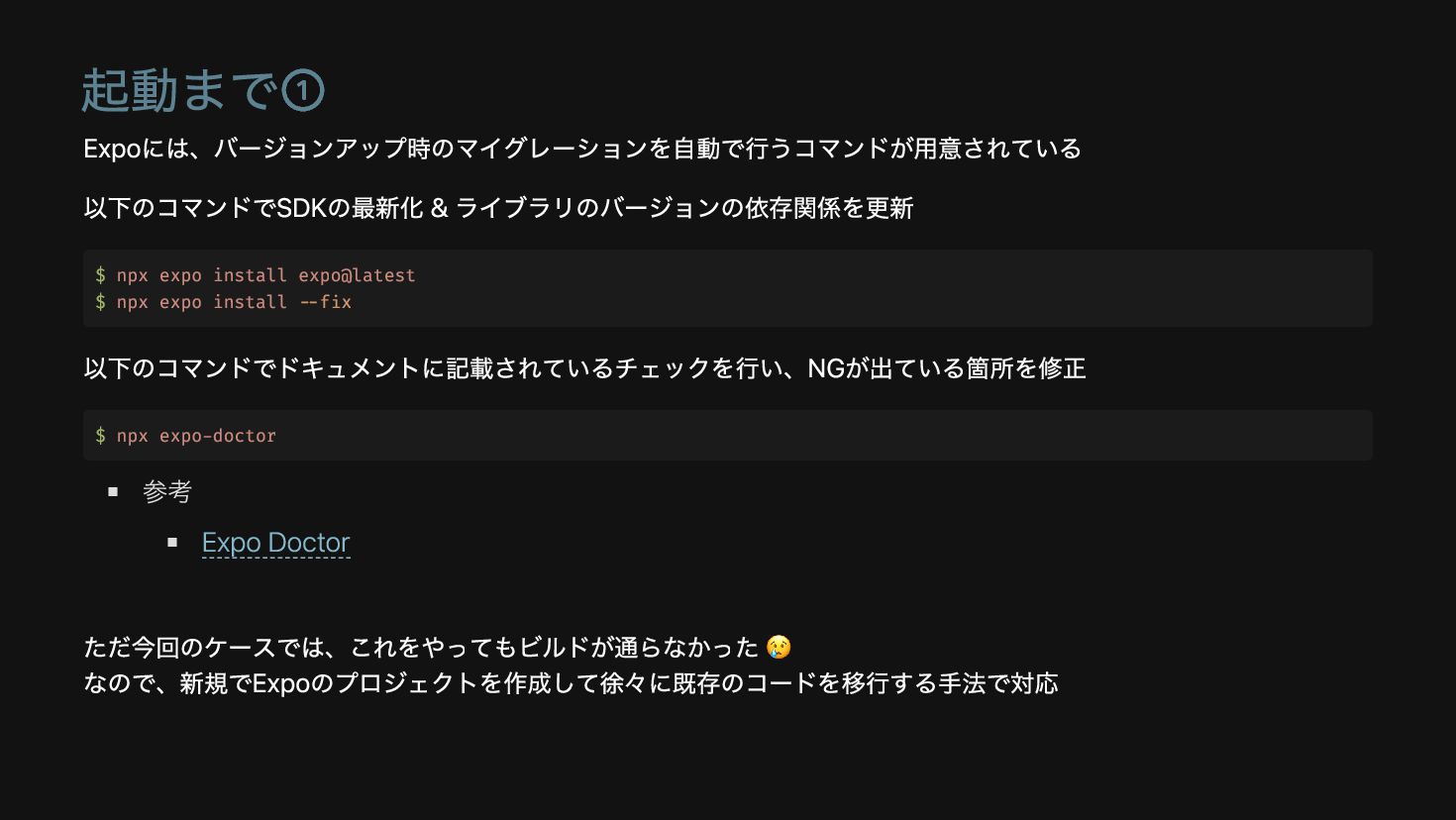
Task: Click the 'npx expo install expo@latest' code line
Action: [x=265, y=275]
